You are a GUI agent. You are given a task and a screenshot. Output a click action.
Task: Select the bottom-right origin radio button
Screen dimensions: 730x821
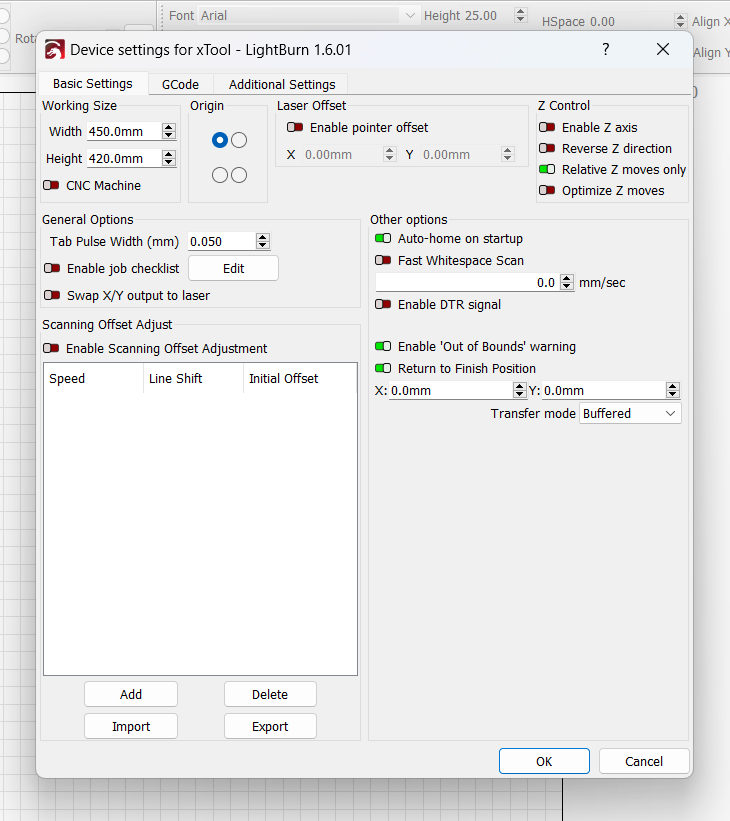click(239, 175)
